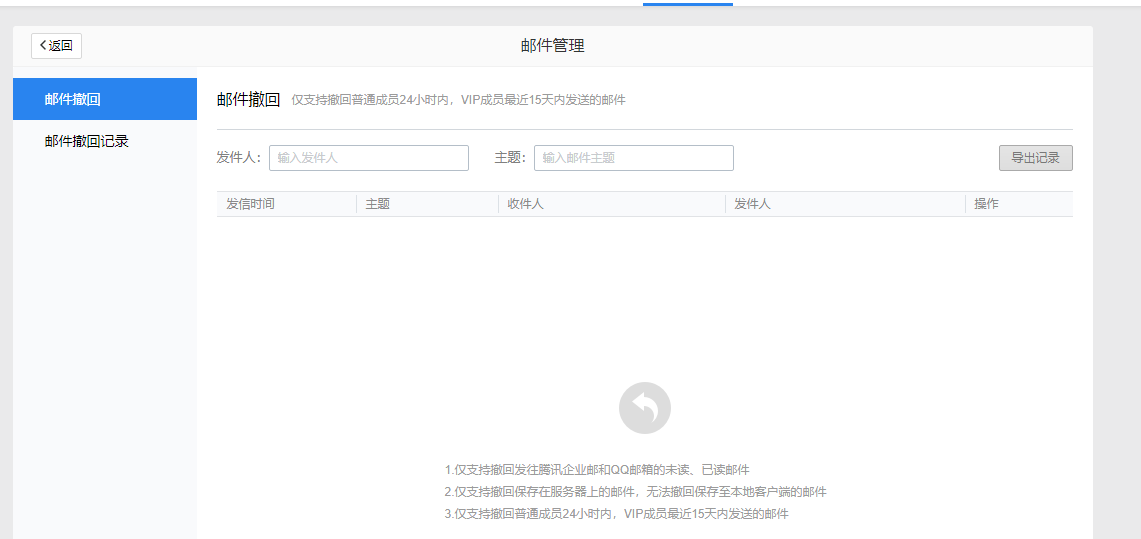The image size is (1141, 539).
Task: Click the 主题 label before the input
Action: (510, 158)
